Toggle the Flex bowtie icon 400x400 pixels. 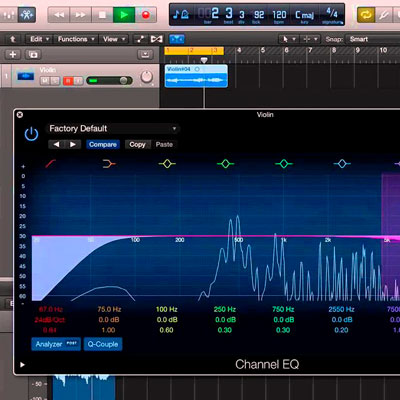(x=156, y=39)
